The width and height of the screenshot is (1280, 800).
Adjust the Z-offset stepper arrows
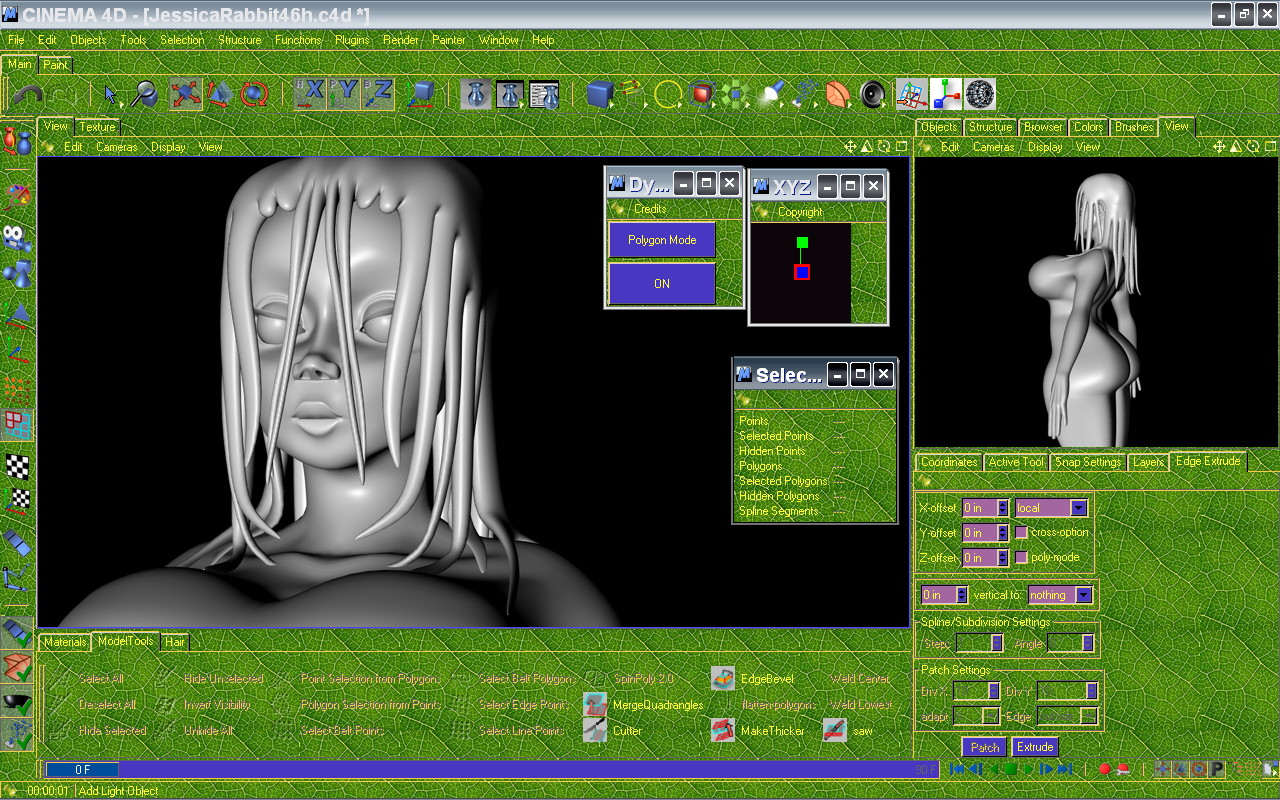(x=1003, y=558)
